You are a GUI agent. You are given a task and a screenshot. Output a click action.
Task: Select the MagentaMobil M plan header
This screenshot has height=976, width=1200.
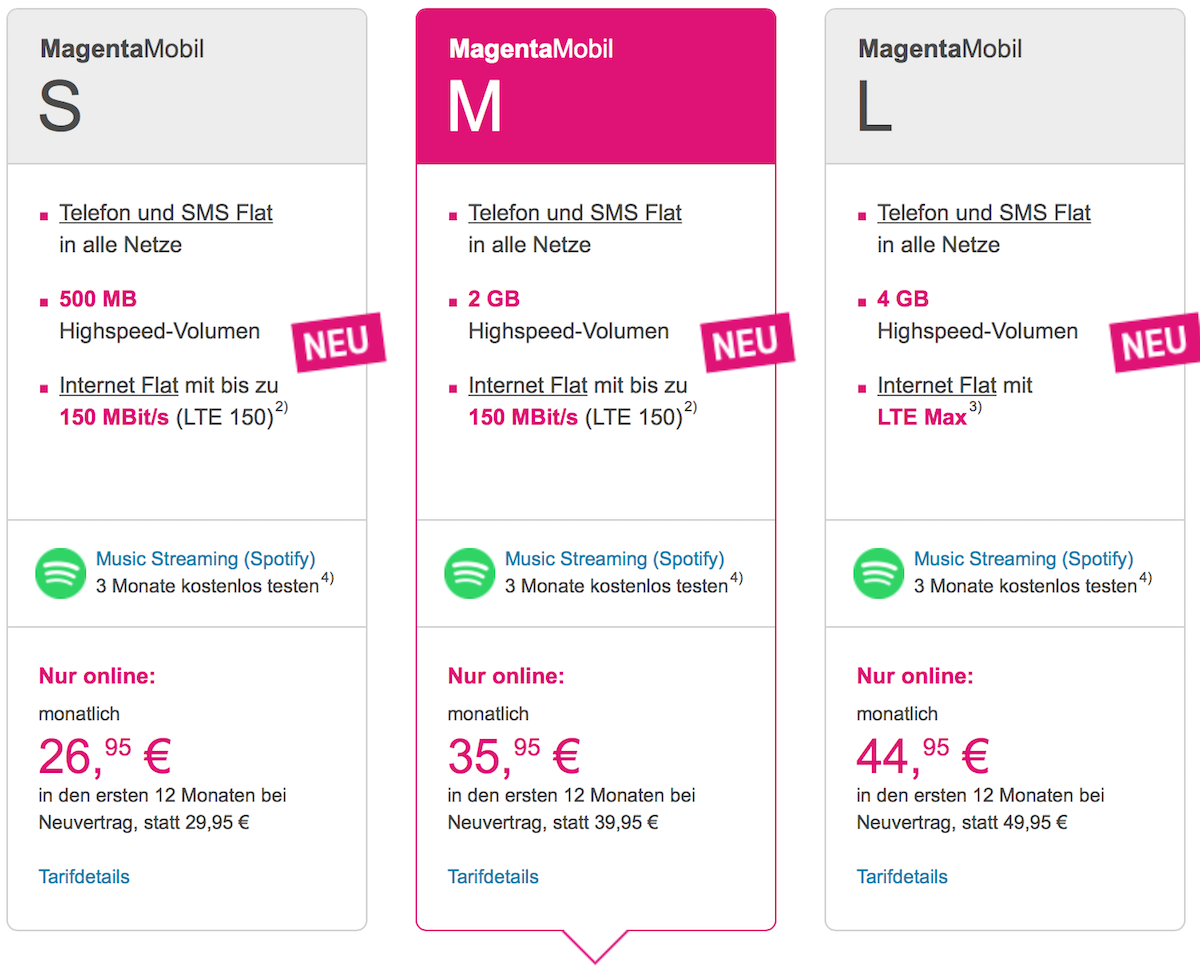point(596,86)
